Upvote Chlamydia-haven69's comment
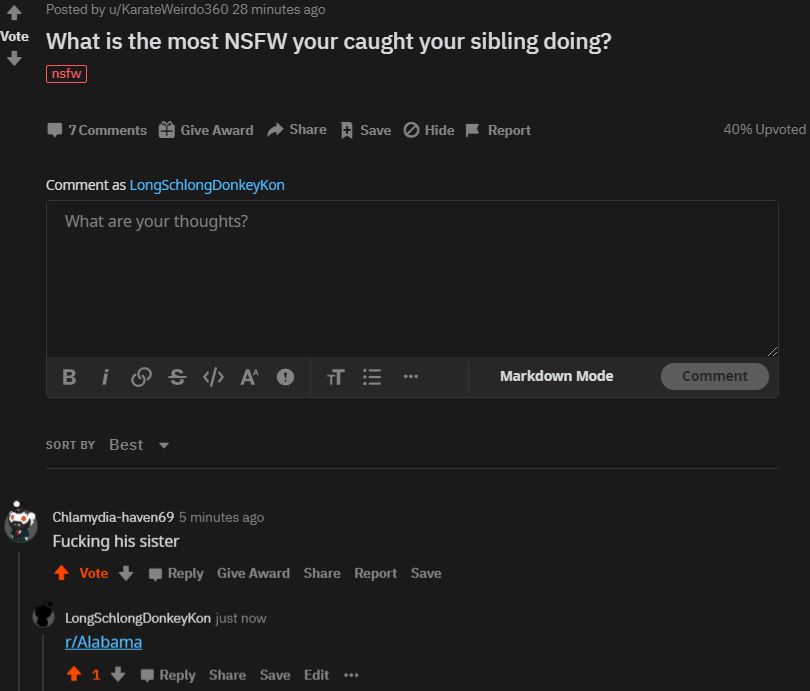 click(x=62, y=573)
